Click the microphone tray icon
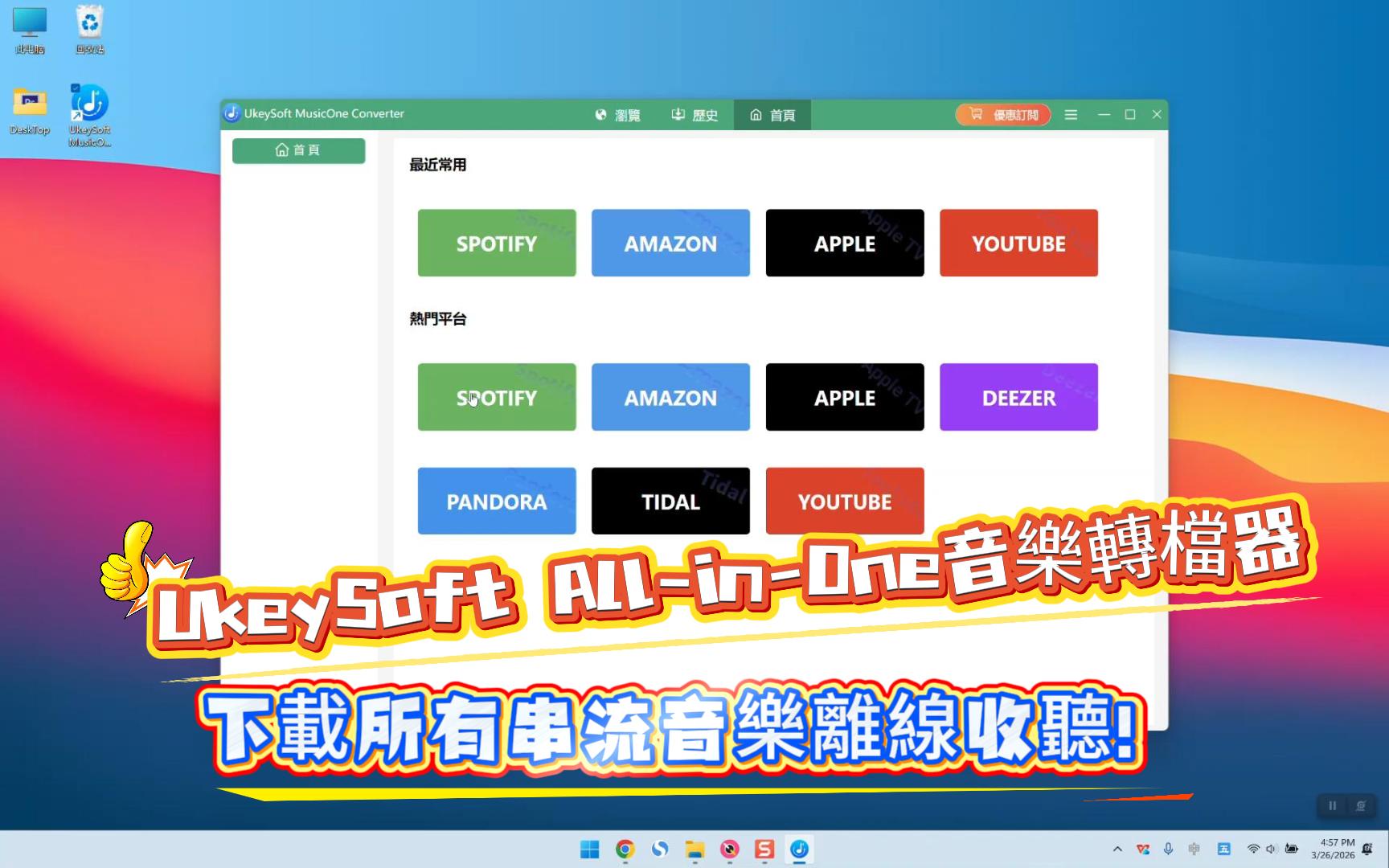 point(1168,850)
